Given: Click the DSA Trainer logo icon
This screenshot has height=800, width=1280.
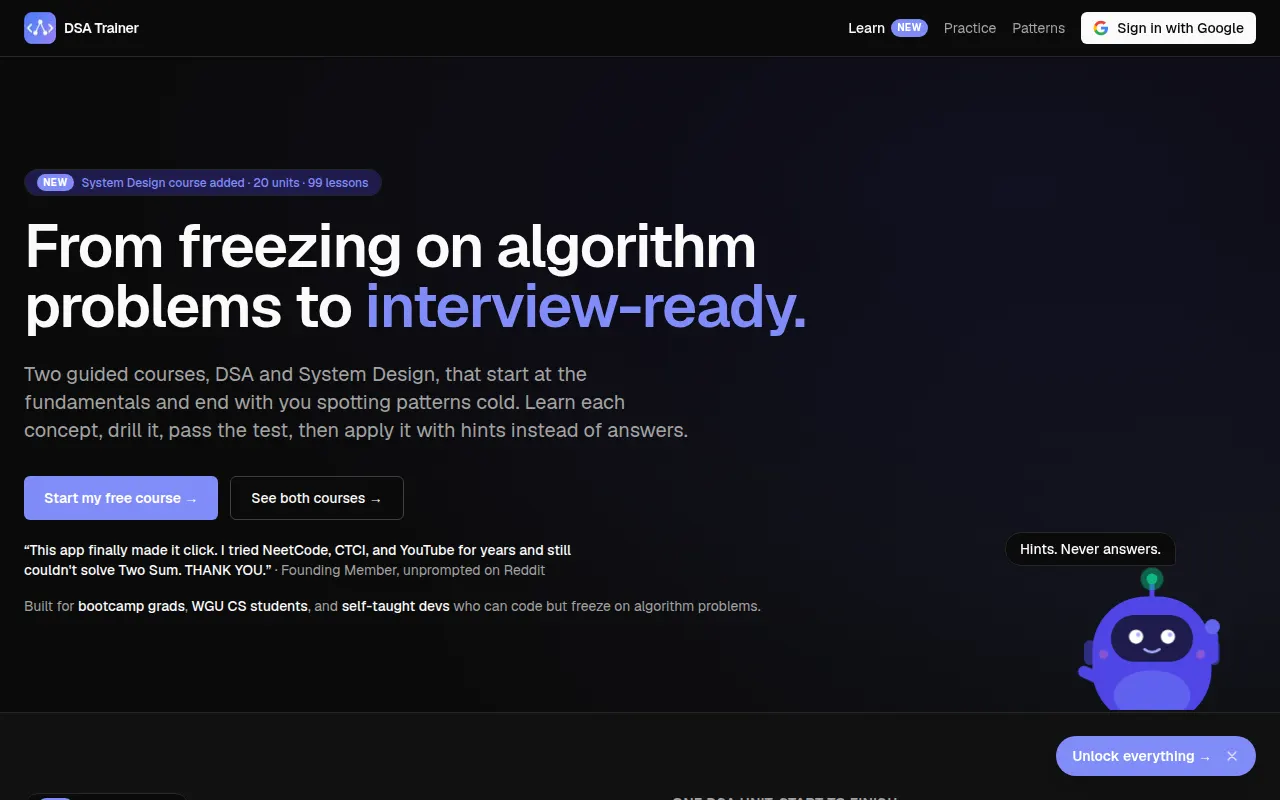Looking at the screenshot, I should (40, 28).
